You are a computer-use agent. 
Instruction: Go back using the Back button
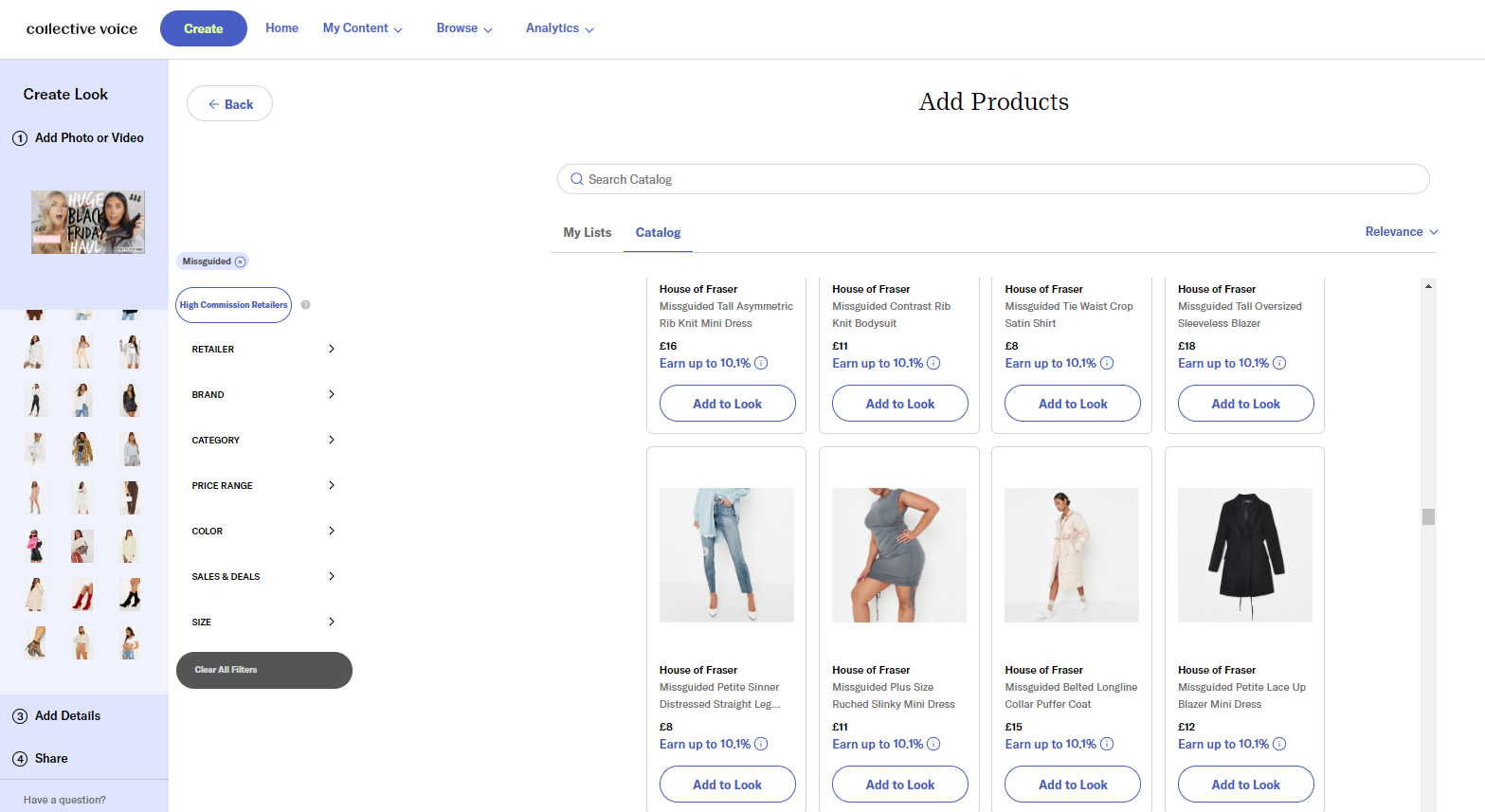[230, 104]
